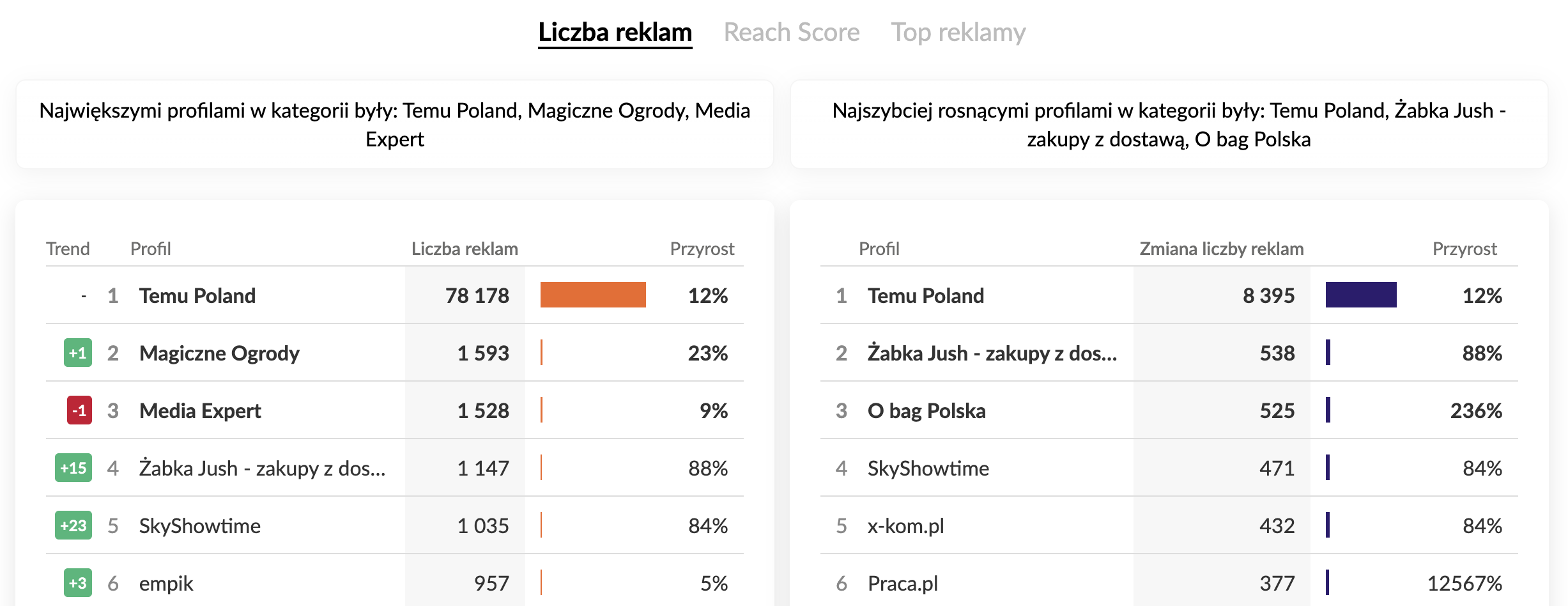Viewport: 1568px width, 606px height.
Task: Click the +23 trend indicator for SkyShowtime
Action: click(73, 525)
